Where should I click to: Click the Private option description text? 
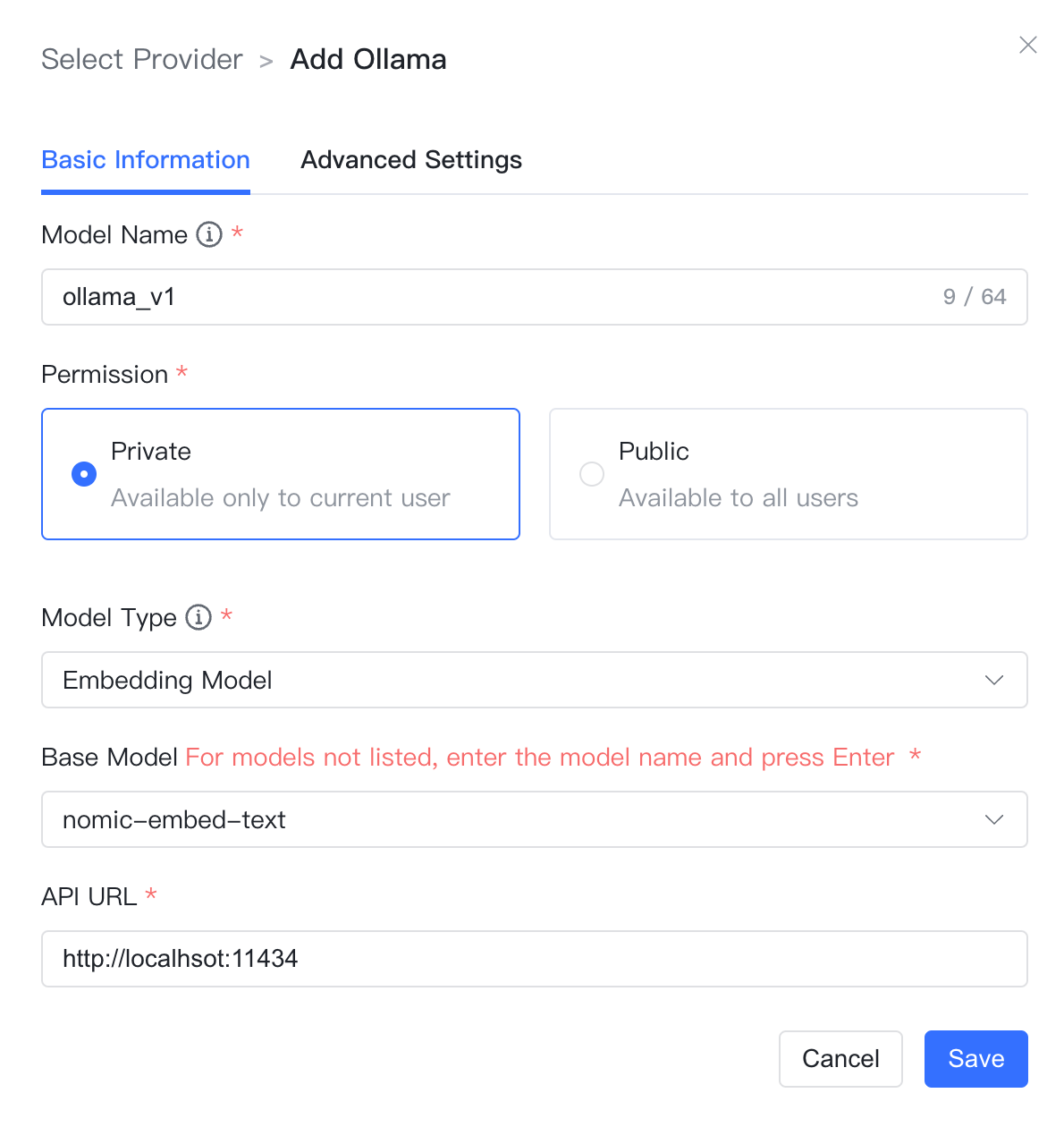pyautogui.click(x=281, y=498)
